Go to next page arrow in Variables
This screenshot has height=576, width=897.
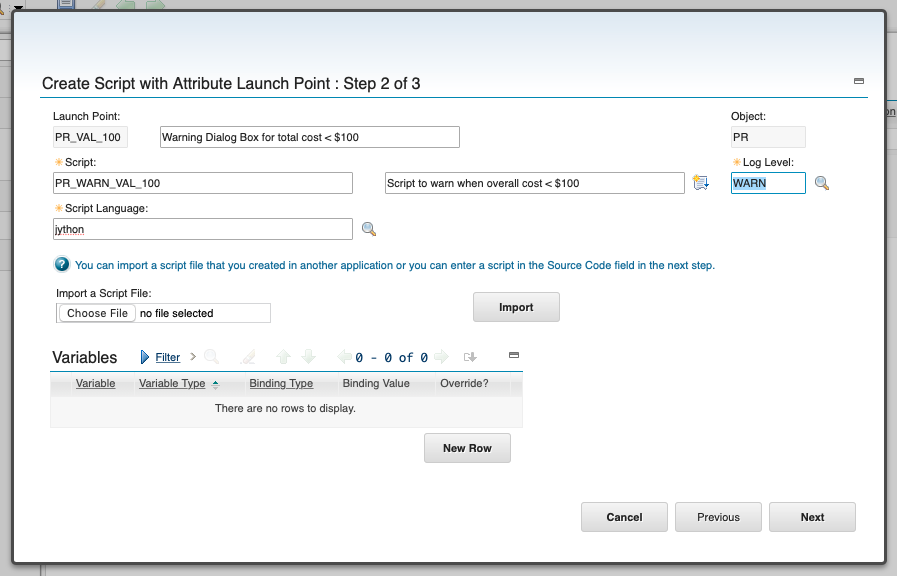tap(441, 357)
